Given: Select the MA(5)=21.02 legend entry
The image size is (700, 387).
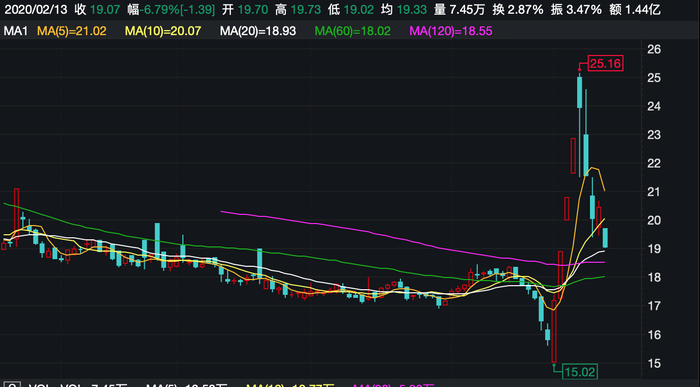Looking at the screenshot, I should pyautogui.click(x=72, y=31).
